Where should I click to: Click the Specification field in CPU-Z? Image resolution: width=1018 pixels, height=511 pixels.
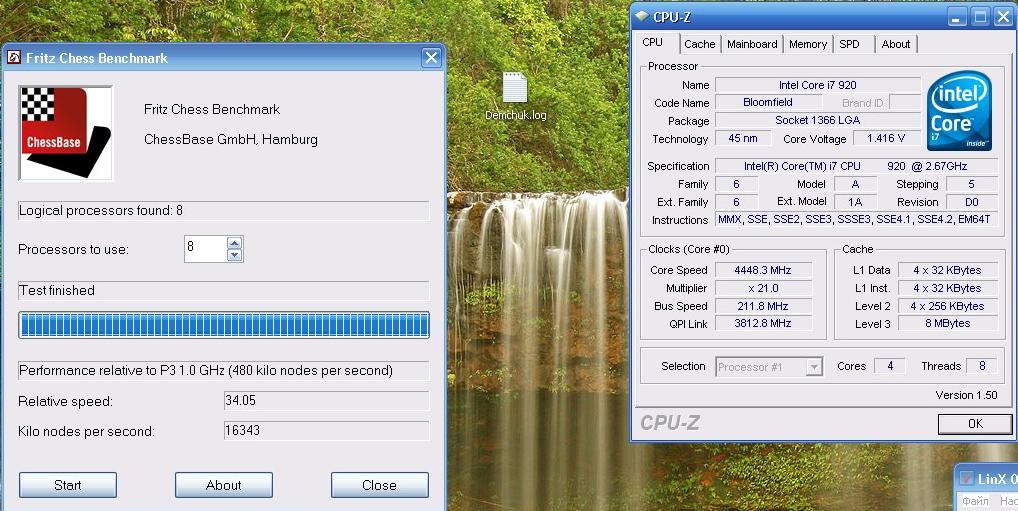point(856,166)
